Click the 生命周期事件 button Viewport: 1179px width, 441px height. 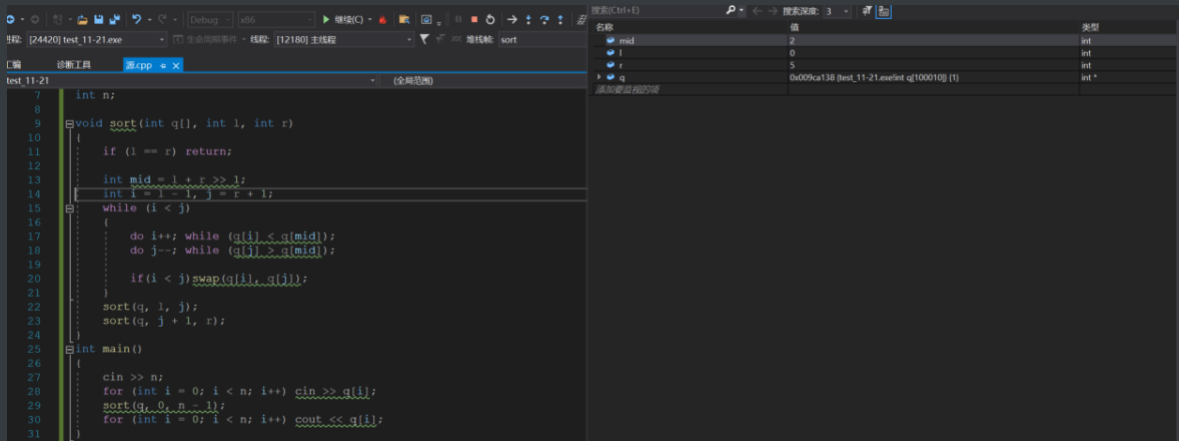click(x=205, y=39)
